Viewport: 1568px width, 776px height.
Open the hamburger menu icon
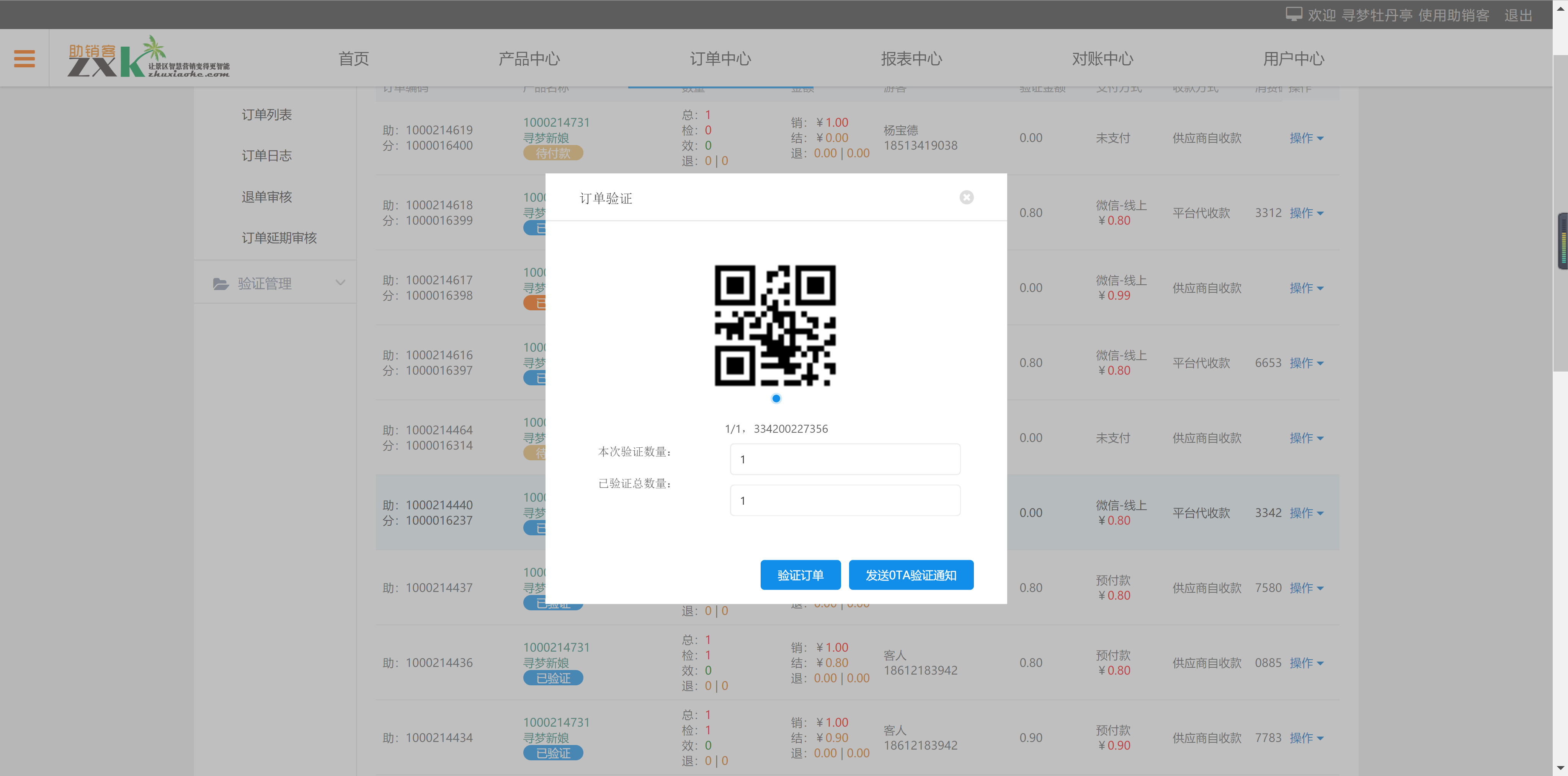click(x=24, y=58)
